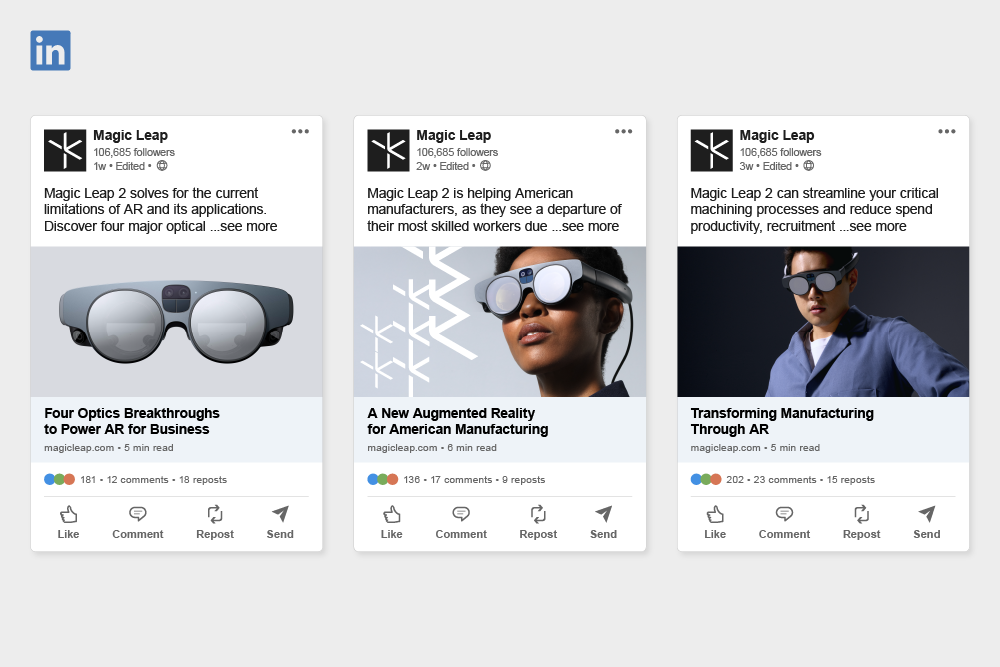This screenshot has width=1000, height=667.
Task: Send the New Augmented Reality article post
Action: coord(603,522)
